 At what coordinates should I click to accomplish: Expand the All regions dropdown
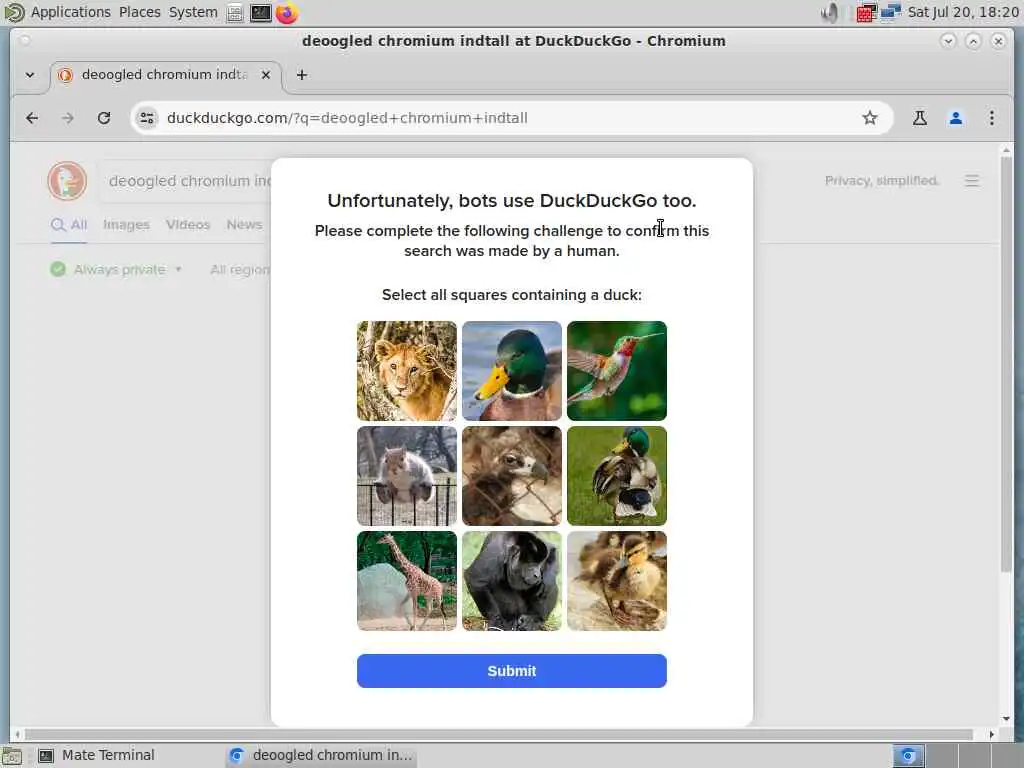(240, 270)
